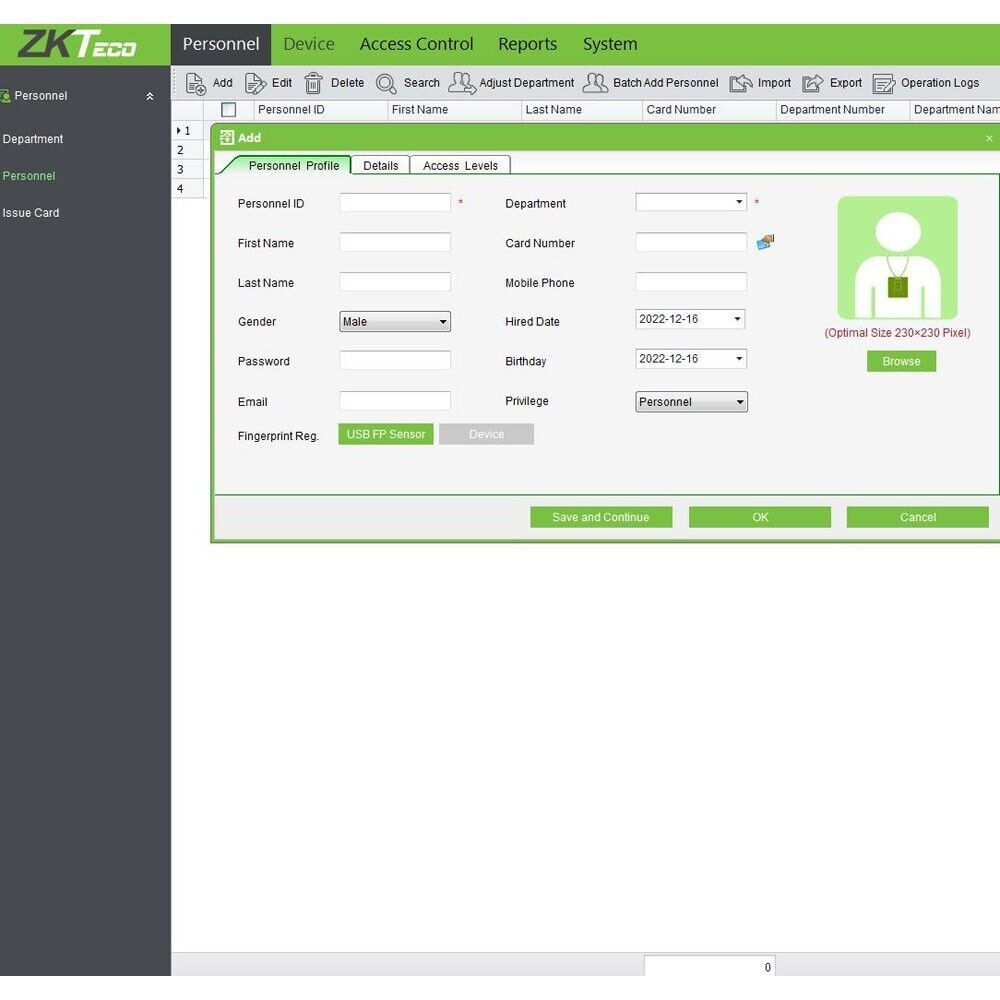Select table row number 3
Viewport: 1000px width, 1000px height.
pos(188,169)
